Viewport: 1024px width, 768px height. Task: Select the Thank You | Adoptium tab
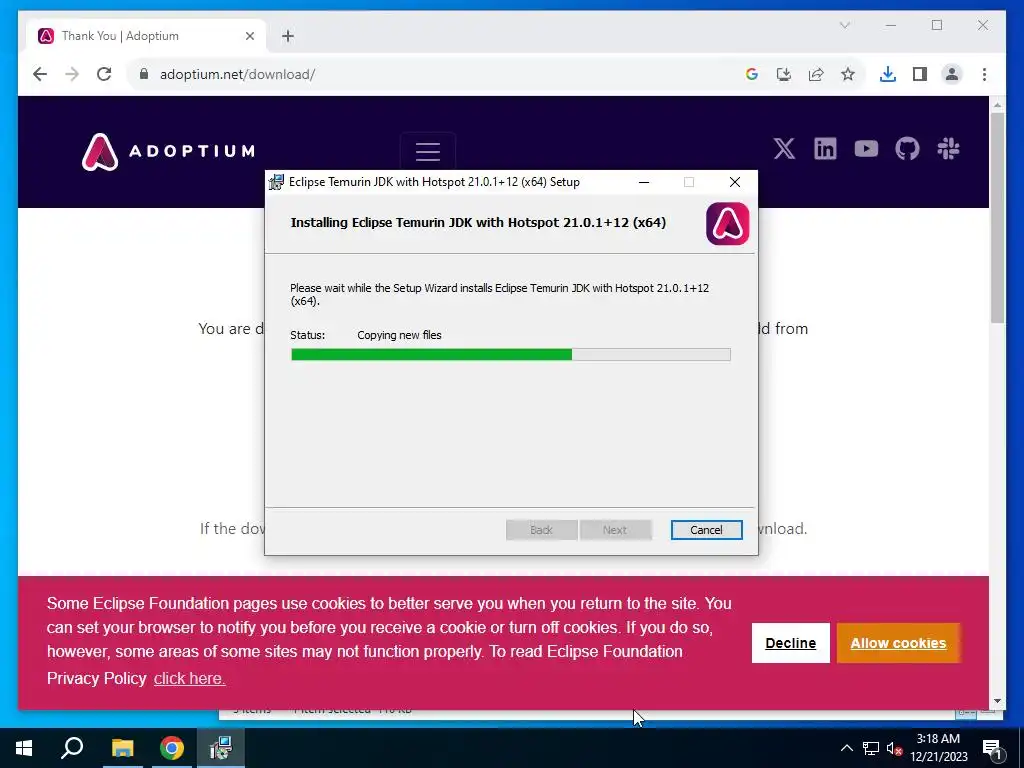coord(147,36)
